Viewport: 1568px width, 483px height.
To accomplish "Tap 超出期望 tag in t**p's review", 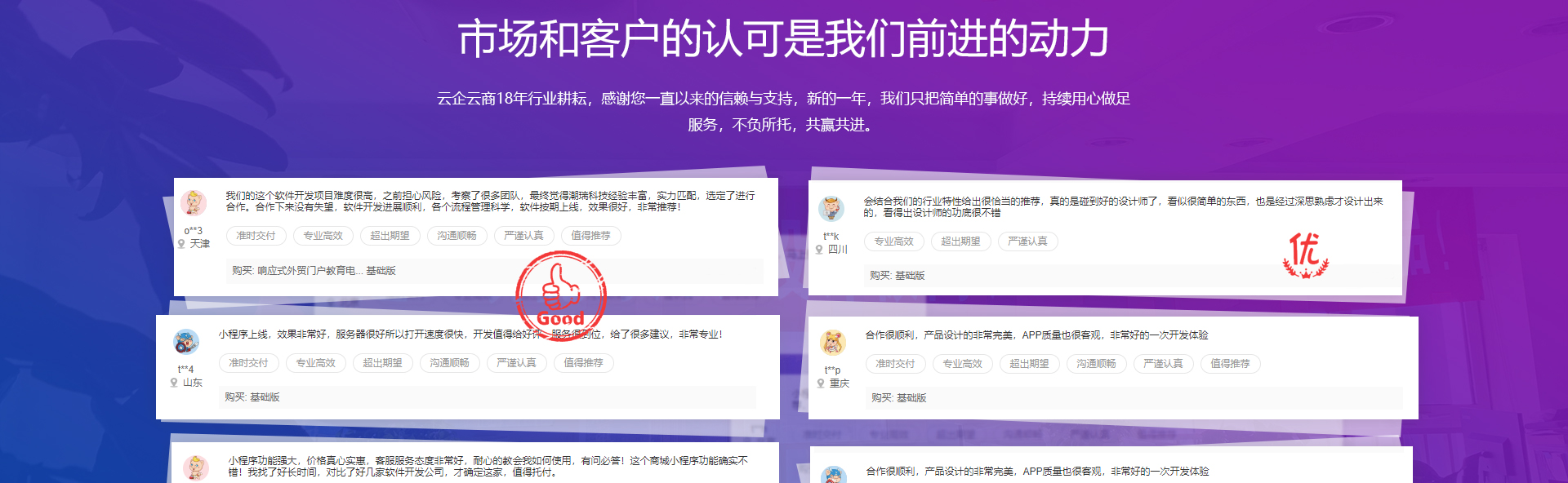I will click(x=1030, y=364).
